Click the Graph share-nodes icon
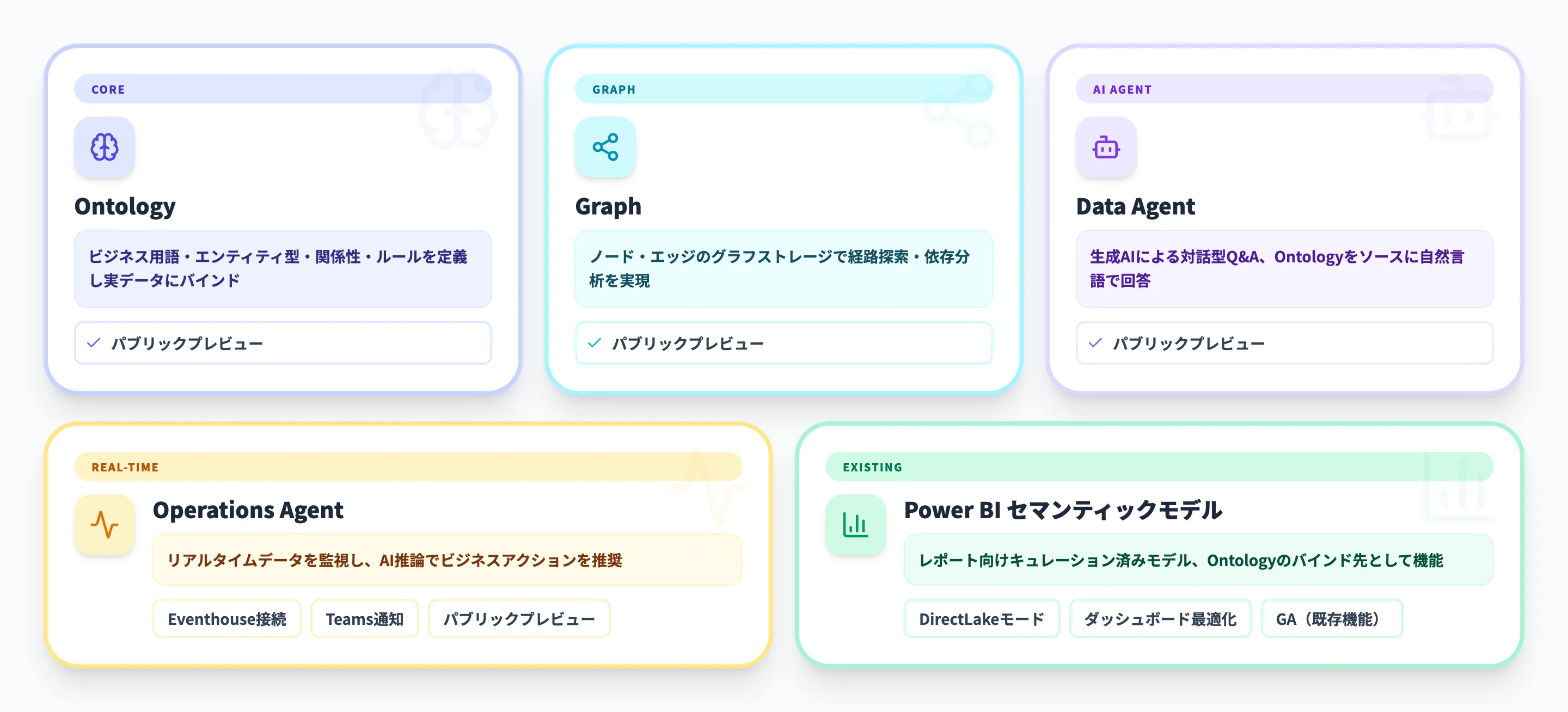The image size is (1568, 712). pyautogui.click(x=605, y=148)
